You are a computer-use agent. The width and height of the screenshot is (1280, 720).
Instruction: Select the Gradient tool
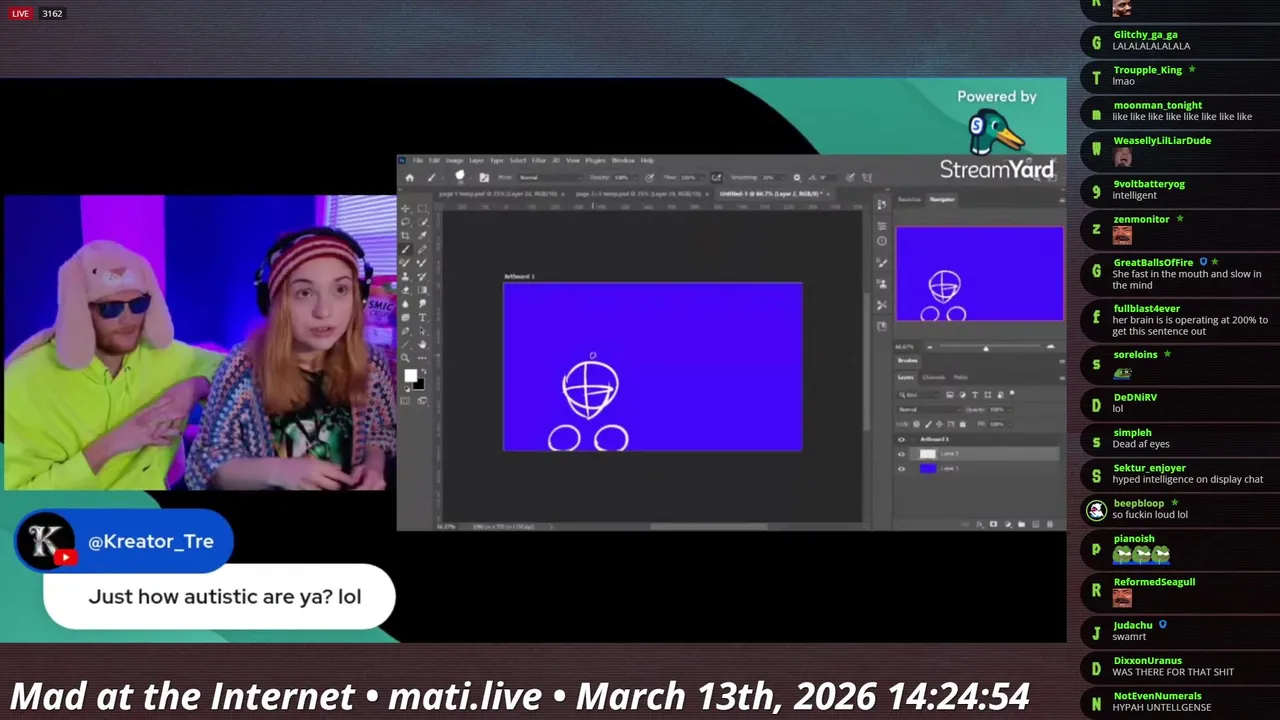[422, 290]
